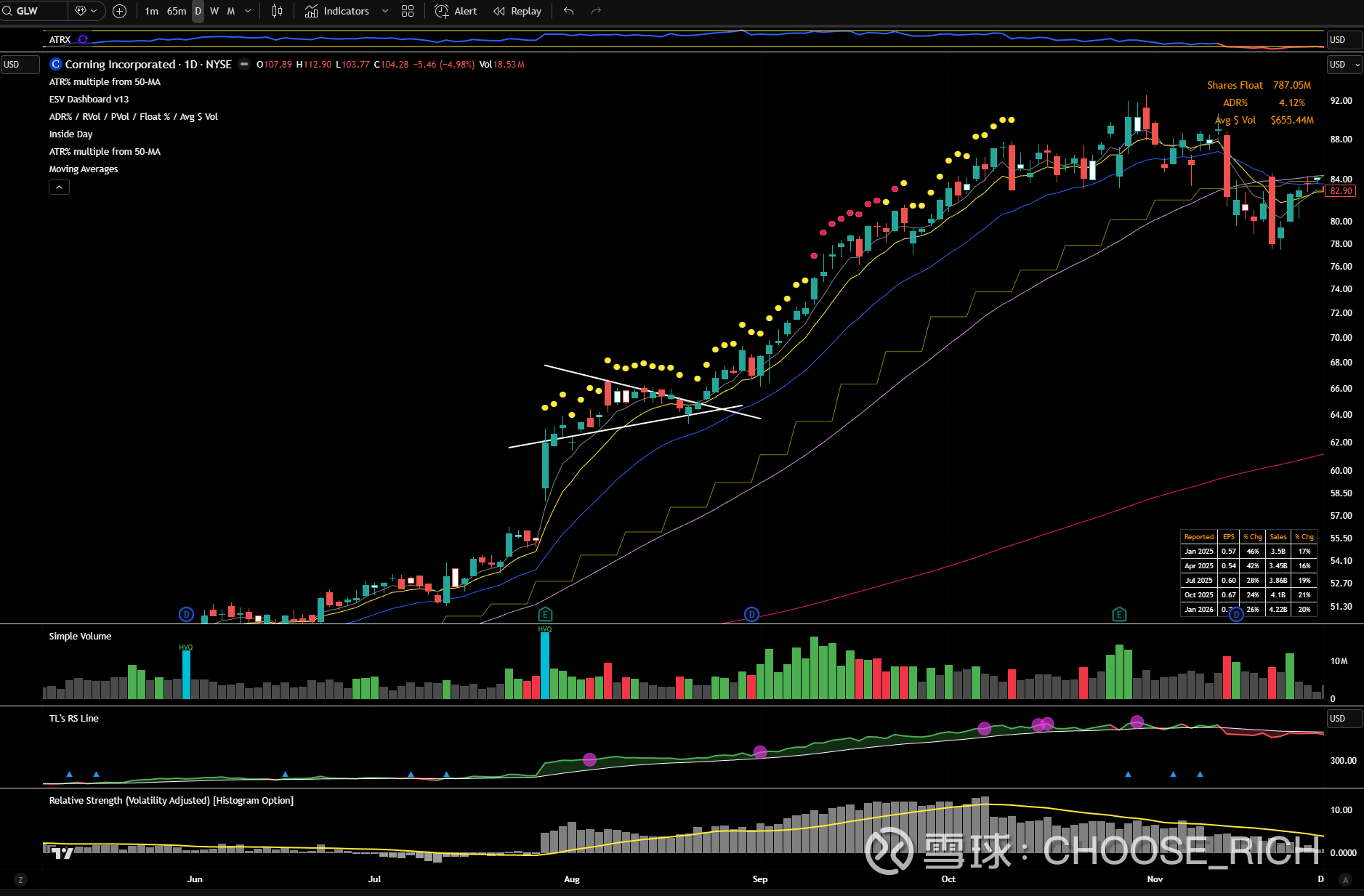Screen dimensions: 1364x896
Task: Click the Z timezone button at bottom left
Action: coord(20,880)
